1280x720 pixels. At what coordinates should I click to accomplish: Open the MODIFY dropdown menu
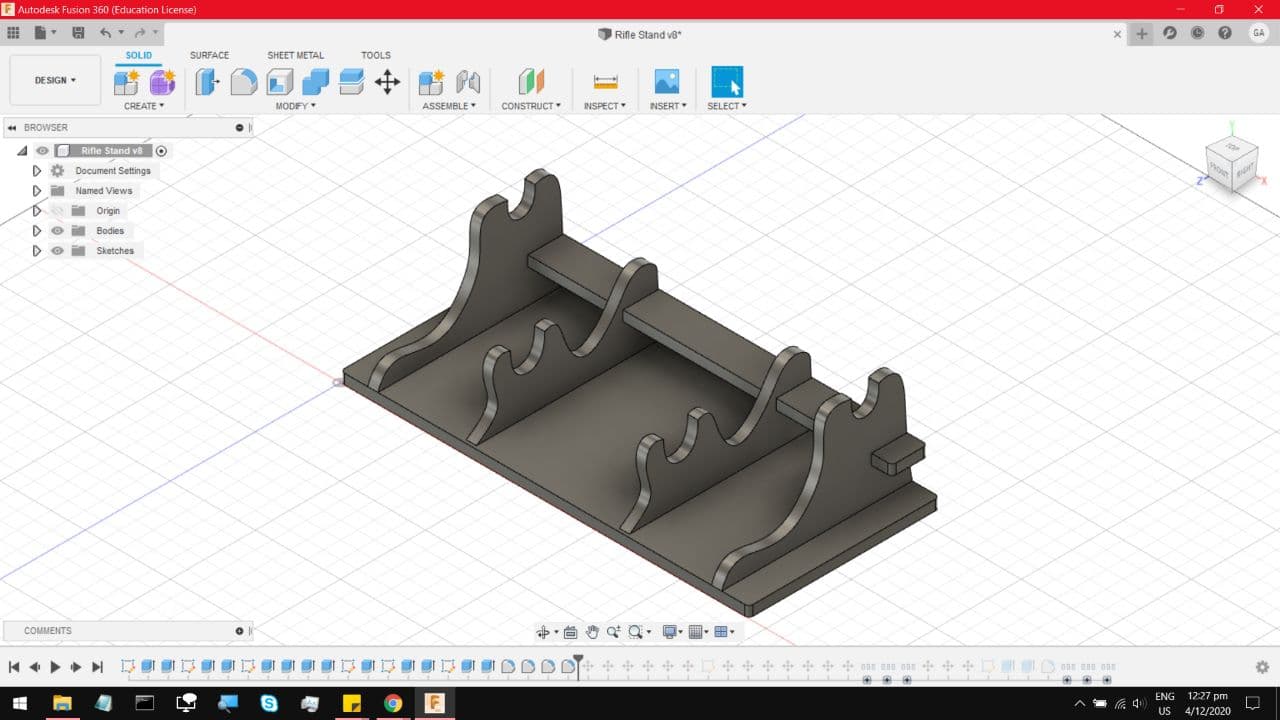pos(296,106)
